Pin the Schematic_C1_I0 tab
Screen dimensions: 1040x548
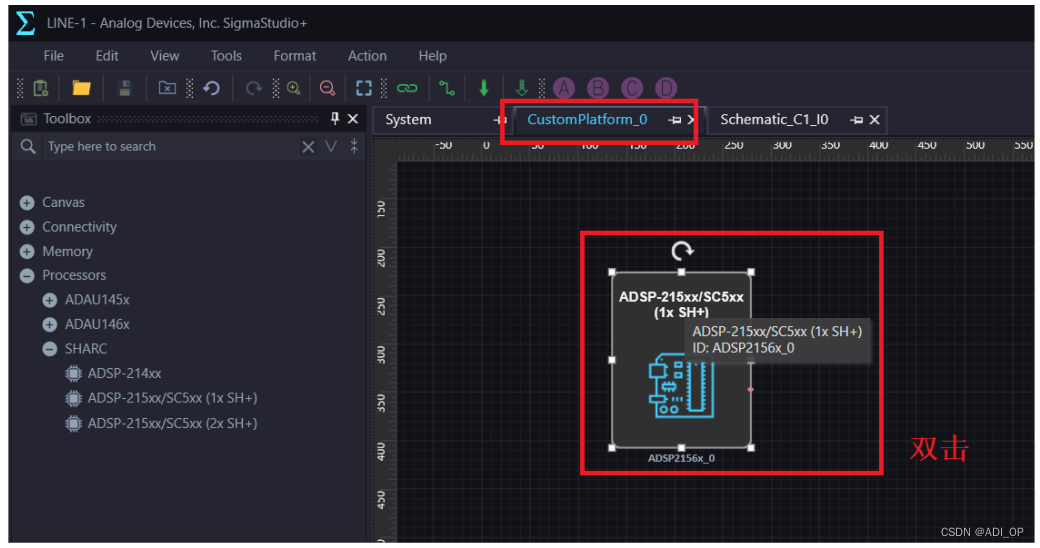tap(857, 120)
